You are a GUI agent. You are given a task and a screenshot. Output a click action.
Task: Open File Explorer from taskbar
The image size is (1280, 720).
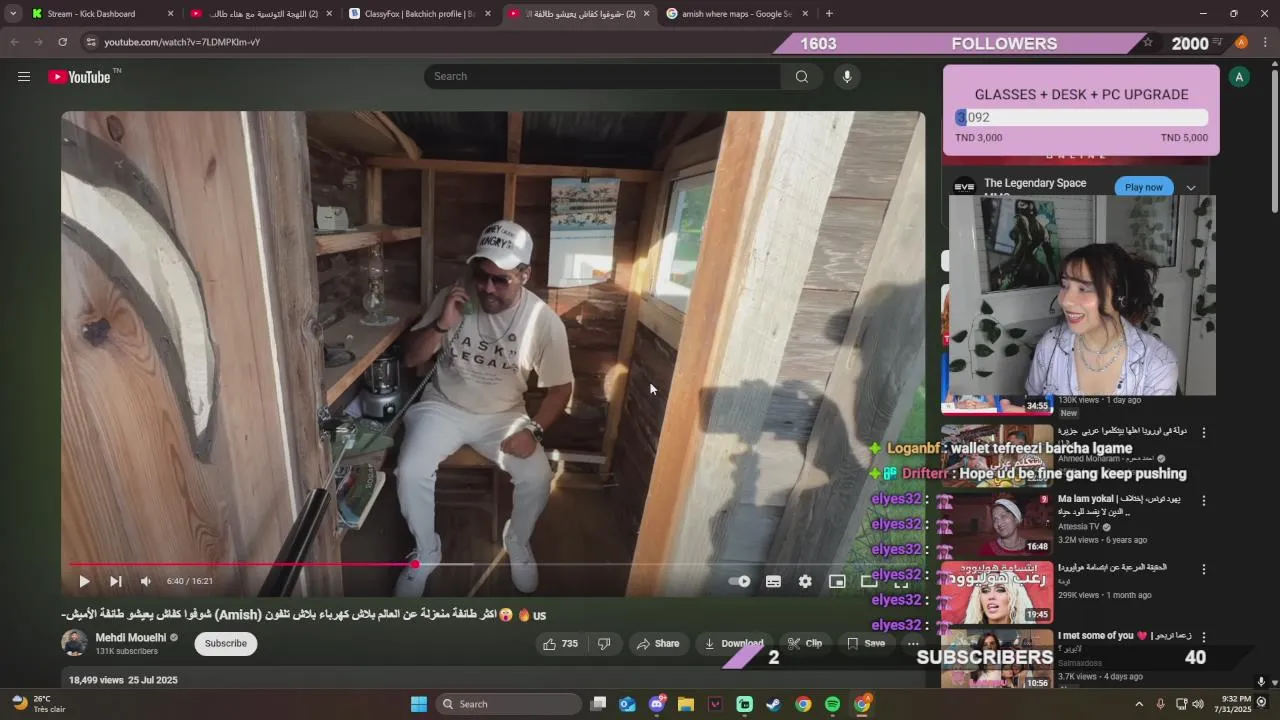(686, 704)
